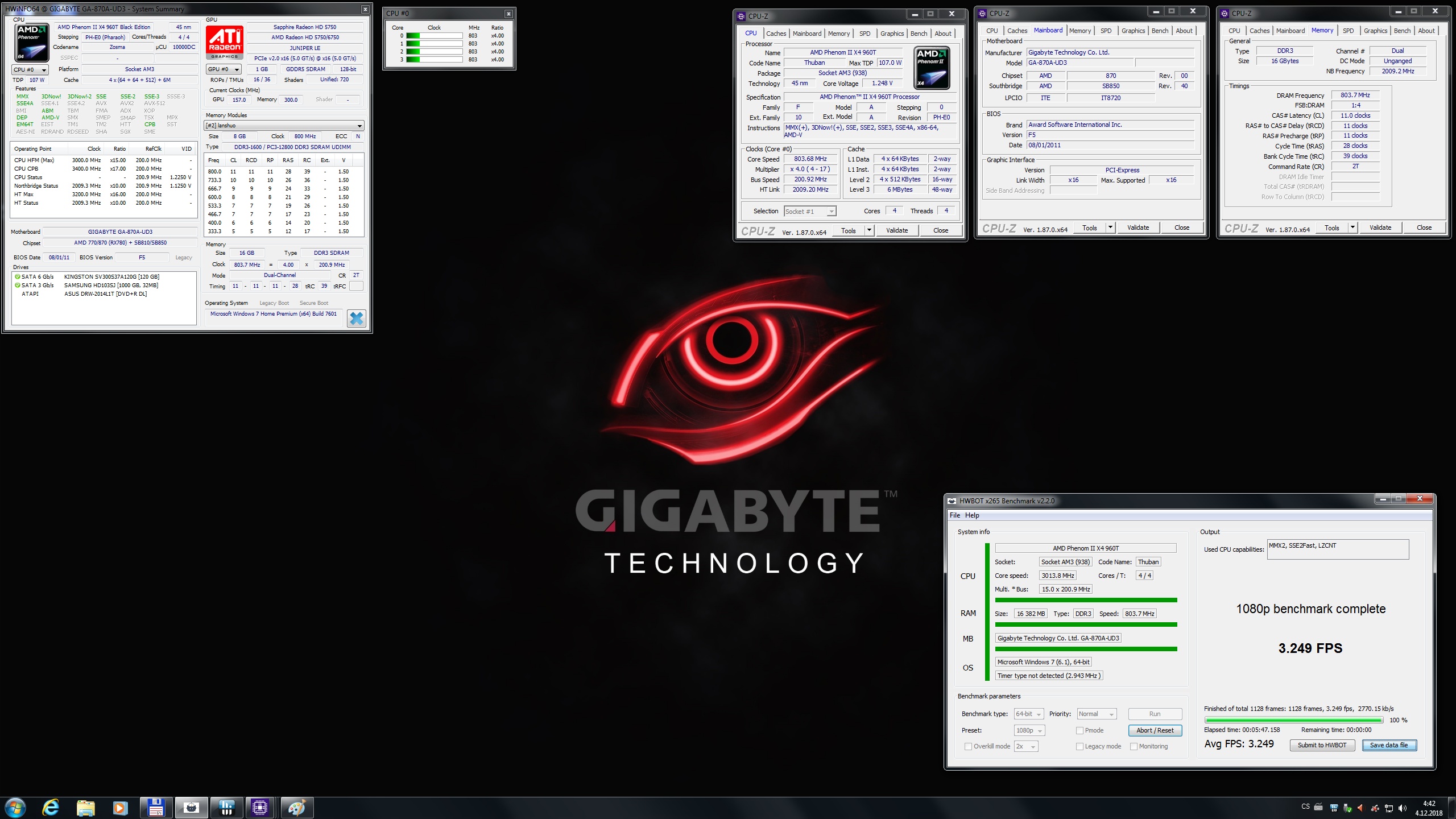The width and height of the screenshot is (1456, 819).
Task: Click core 3 clock bar in CPU #0 window
Action: pyautogui.click(x=434, y=60)
